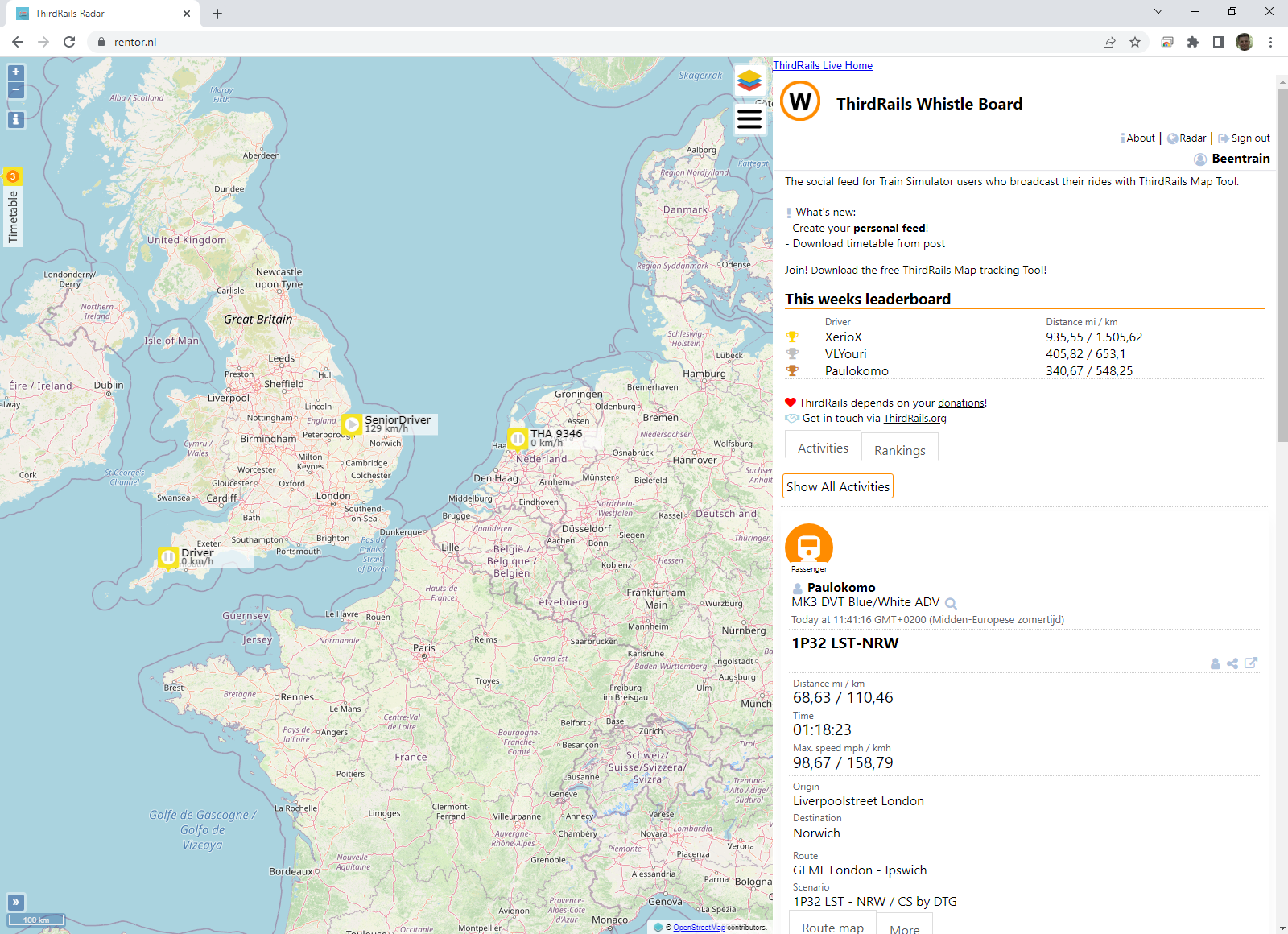Switch to the Activities tab

[823, 448]
